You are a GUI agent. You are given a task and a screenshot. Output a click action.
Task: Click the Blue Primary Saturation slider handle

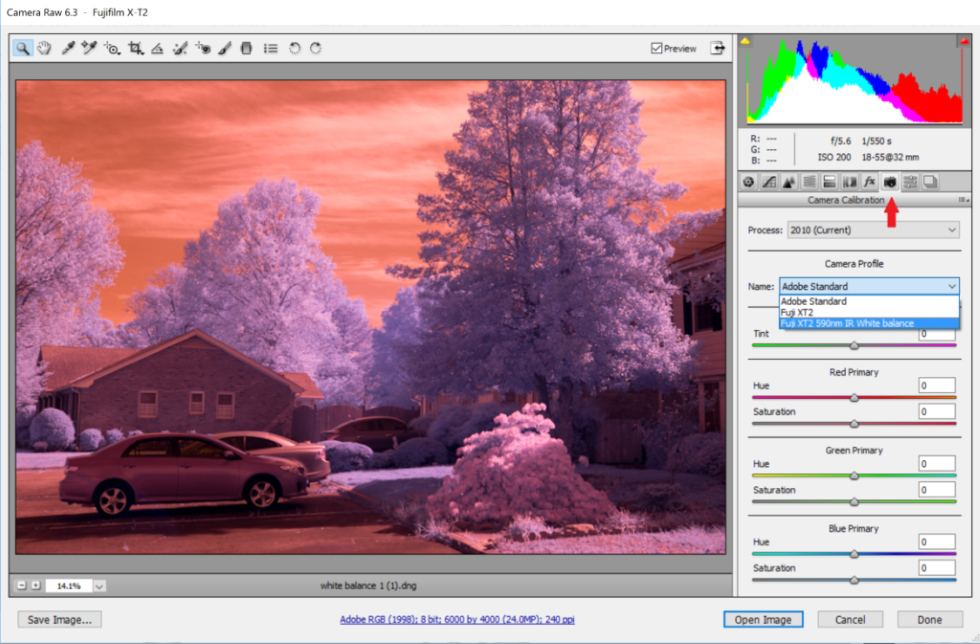click(854, 580)
